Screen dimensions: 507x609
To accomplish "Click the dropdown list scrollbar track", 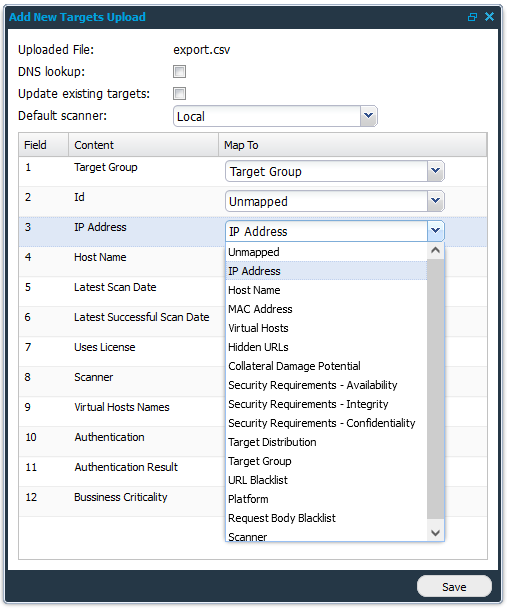I will [x=436, y=388].
